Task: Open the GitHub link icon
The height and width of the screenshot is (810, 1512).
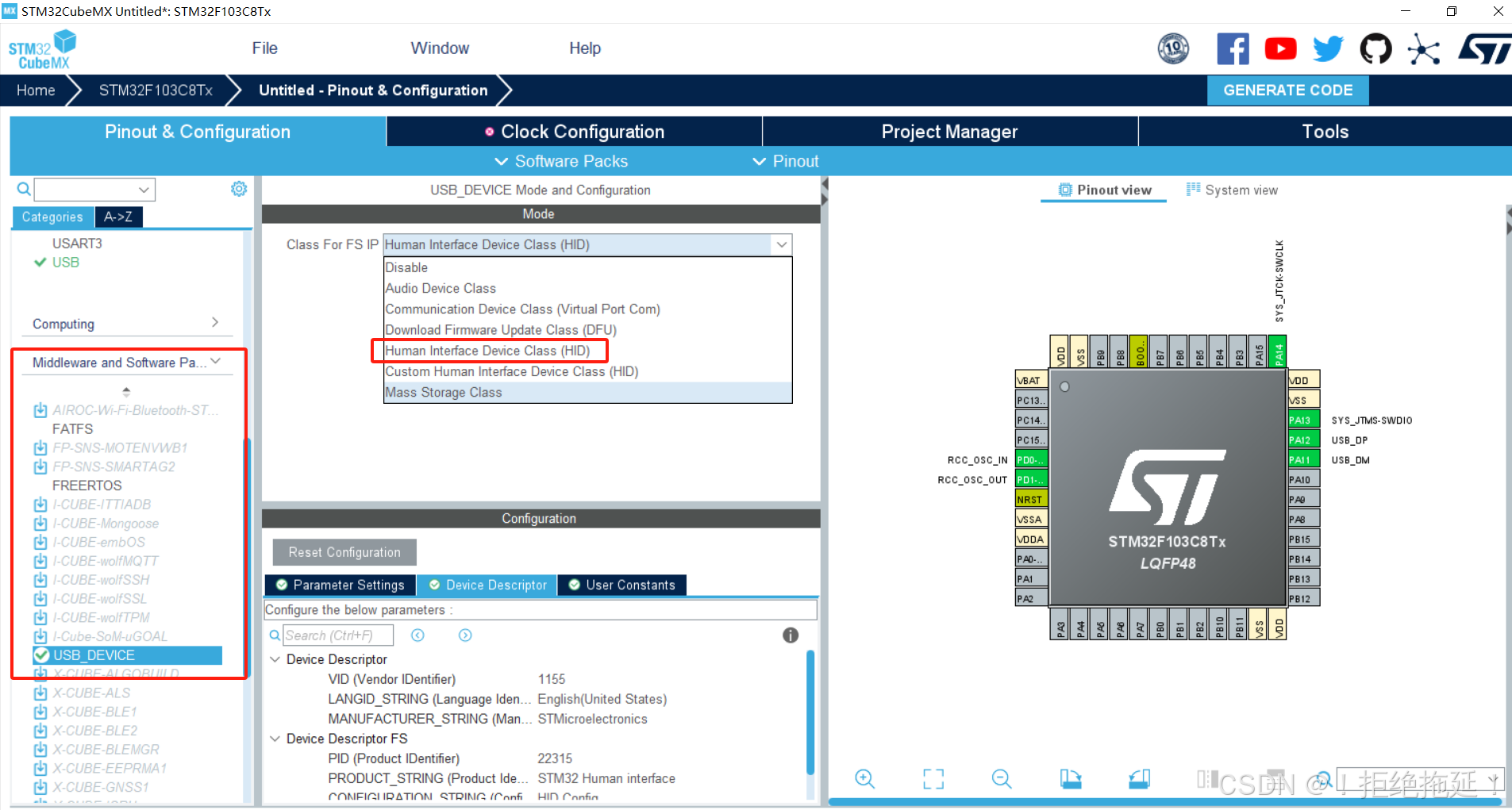Action: [x=1375, y=48]
